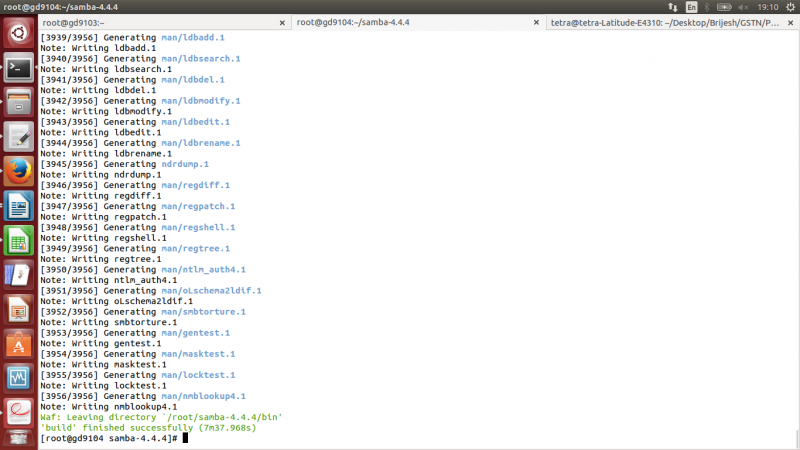Screen dimensions: 800x450
Task: Close the root@gd9104:~/samba-4.4.4 tab
Action: [x=536, y=22]
